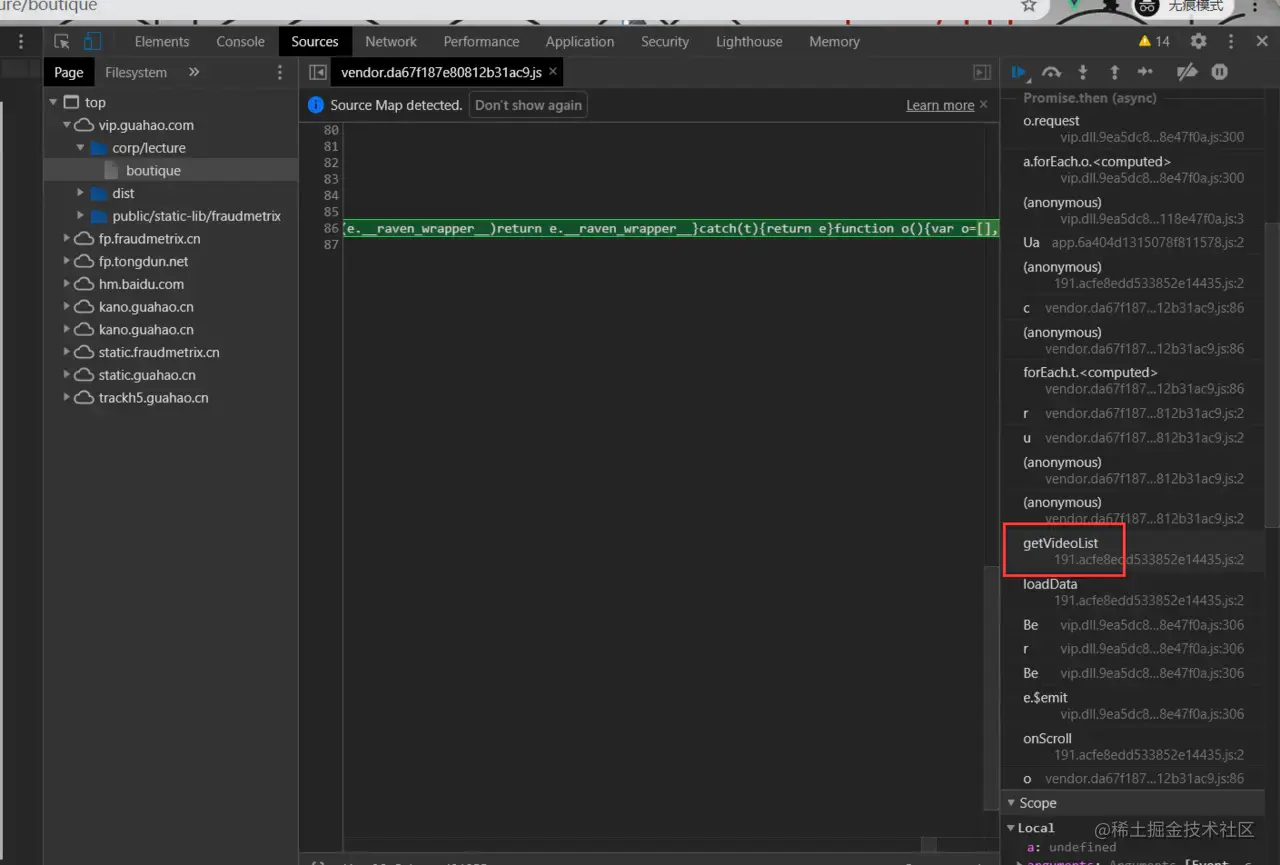This screenshot has height=865, width=1280.
Task: Open the Learn more link
Action: [940, 105]
